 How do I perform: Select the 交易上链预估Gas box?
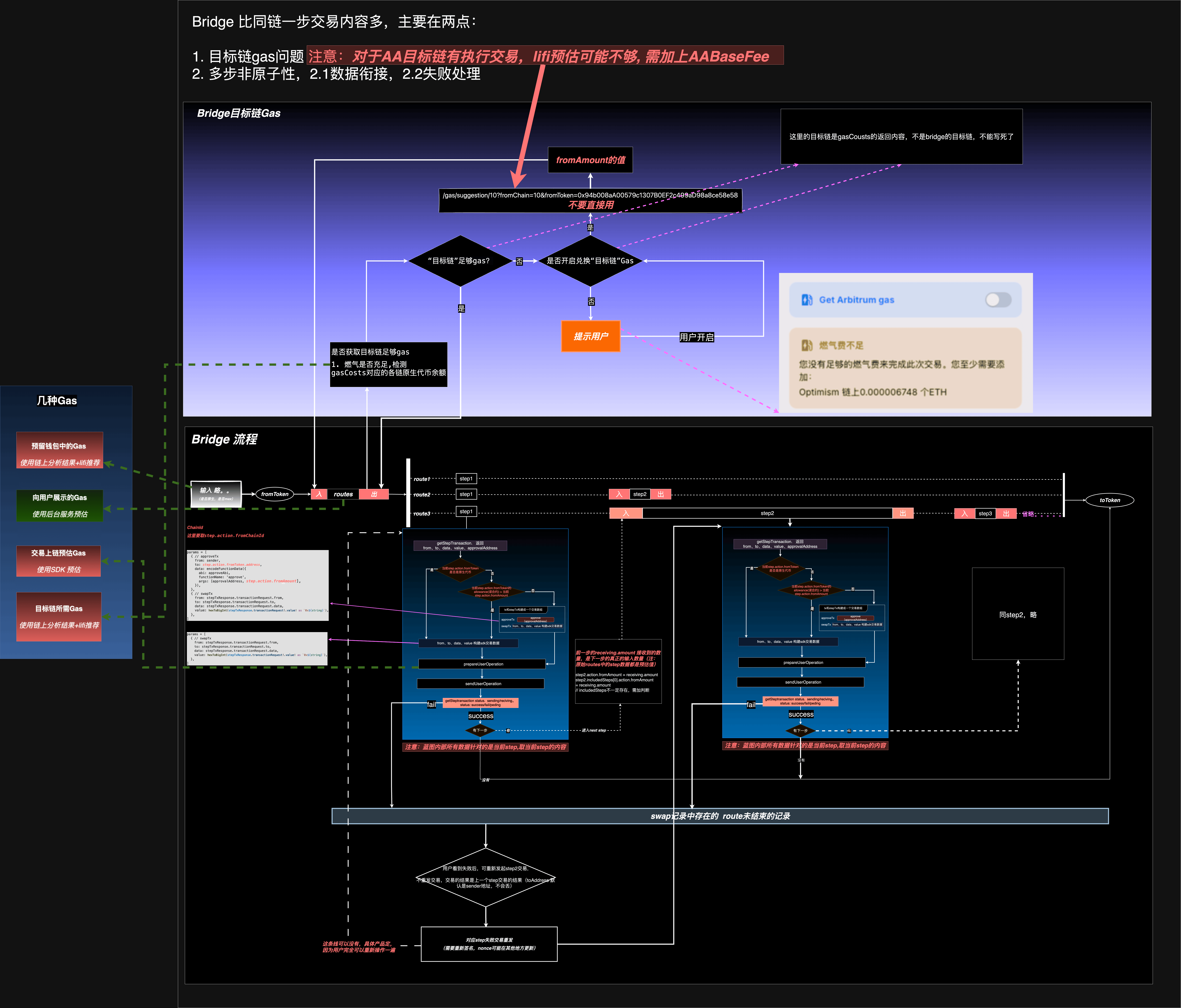(x=59, y=561)
